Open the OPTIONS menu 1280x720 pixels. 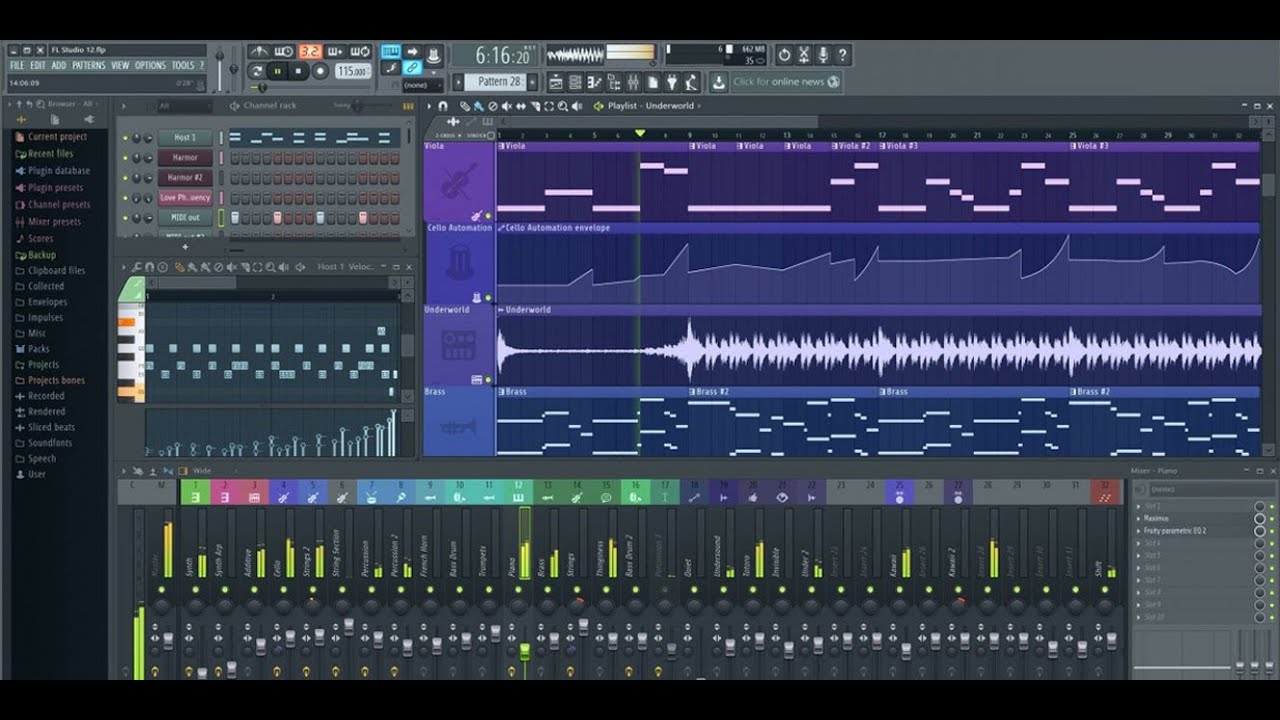click(x=150, y=66)
